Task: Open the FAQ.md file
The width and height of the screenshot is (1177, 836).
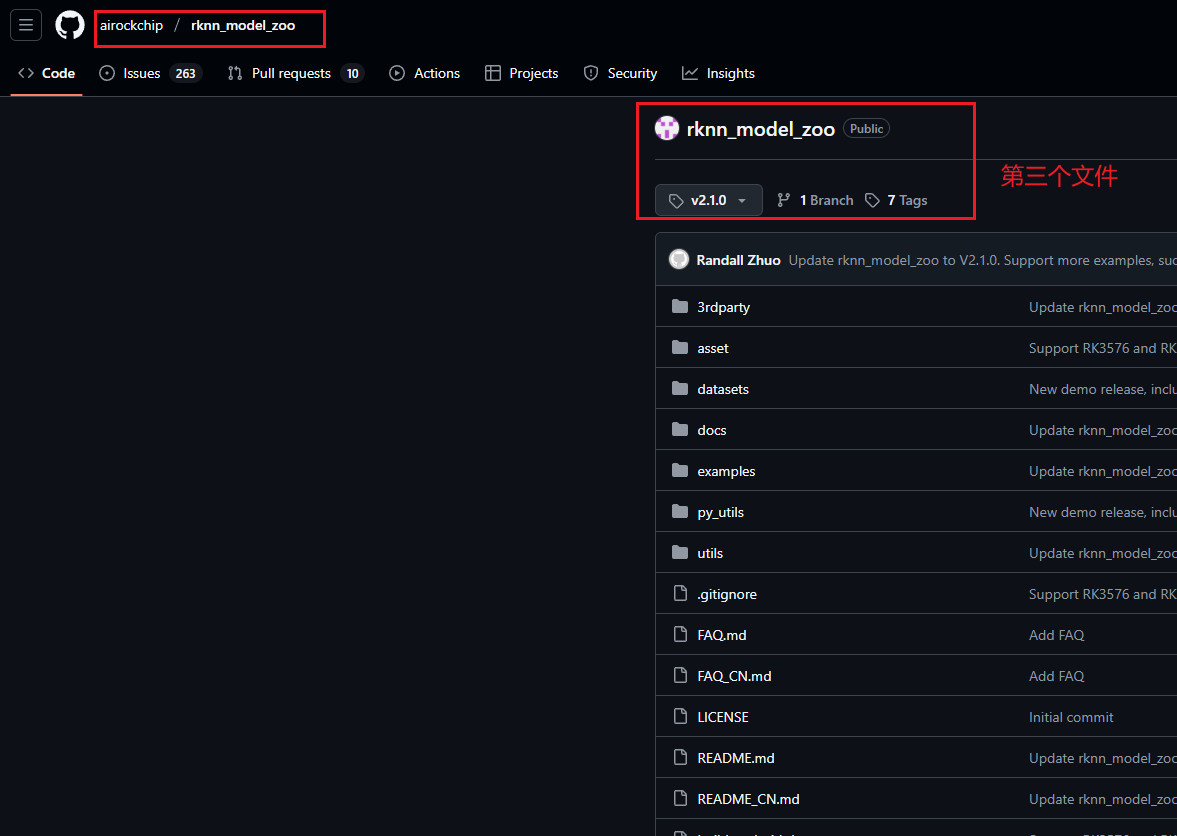Action: tap(722, 635)
